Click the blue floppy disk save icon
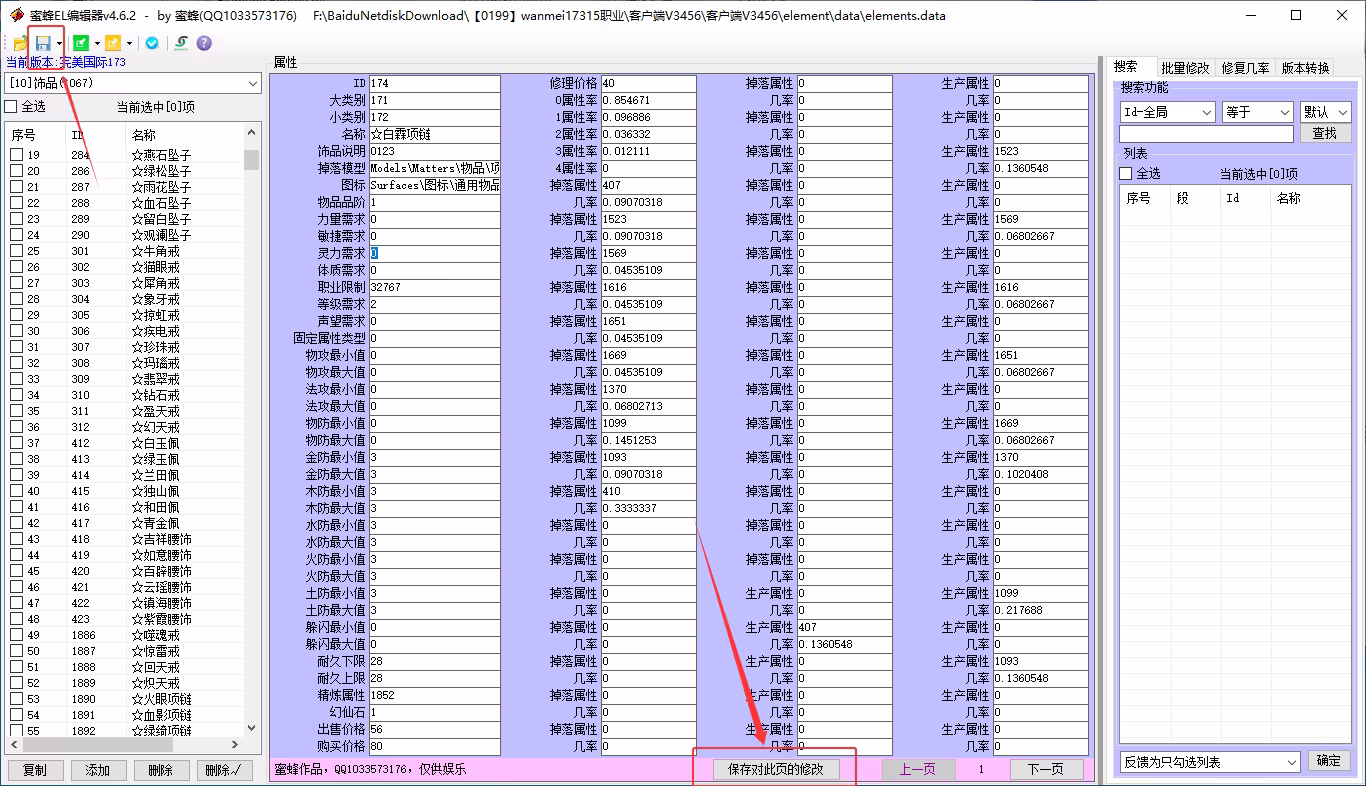Image resolution: width=1366 pixels, height=786 pixels. pyautogui.click(x=43, y=43)
